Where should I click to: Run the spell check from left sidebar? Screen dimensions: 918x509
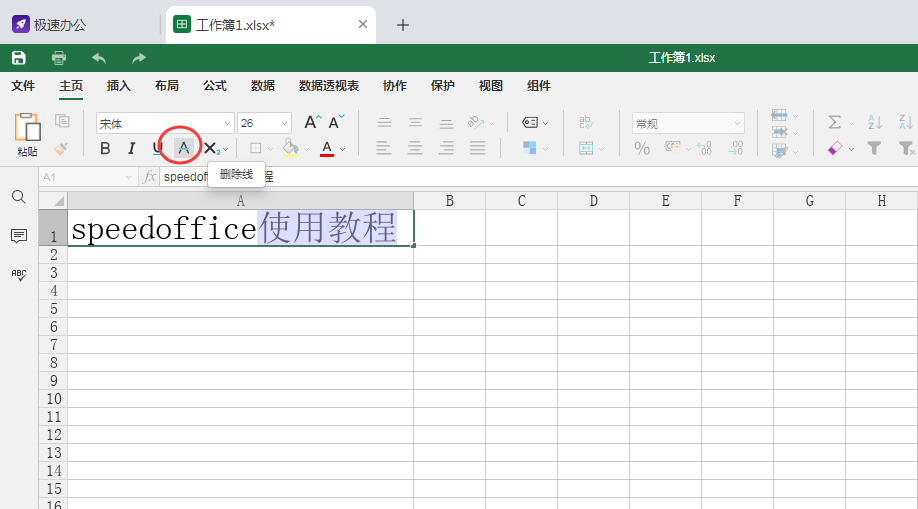point(19,275)
